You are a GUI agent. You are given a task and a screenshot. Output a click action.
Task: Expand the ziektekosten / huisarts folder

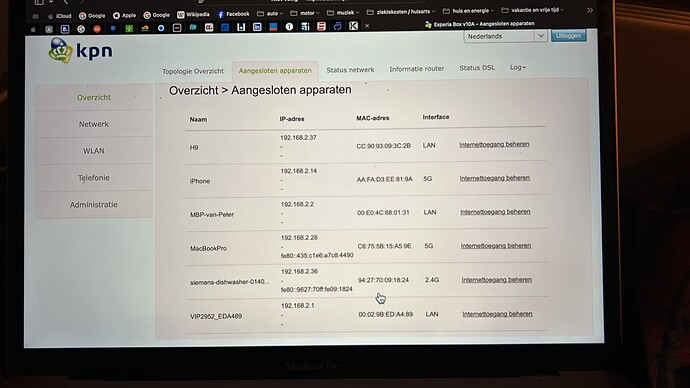click(x=401, y=12)
